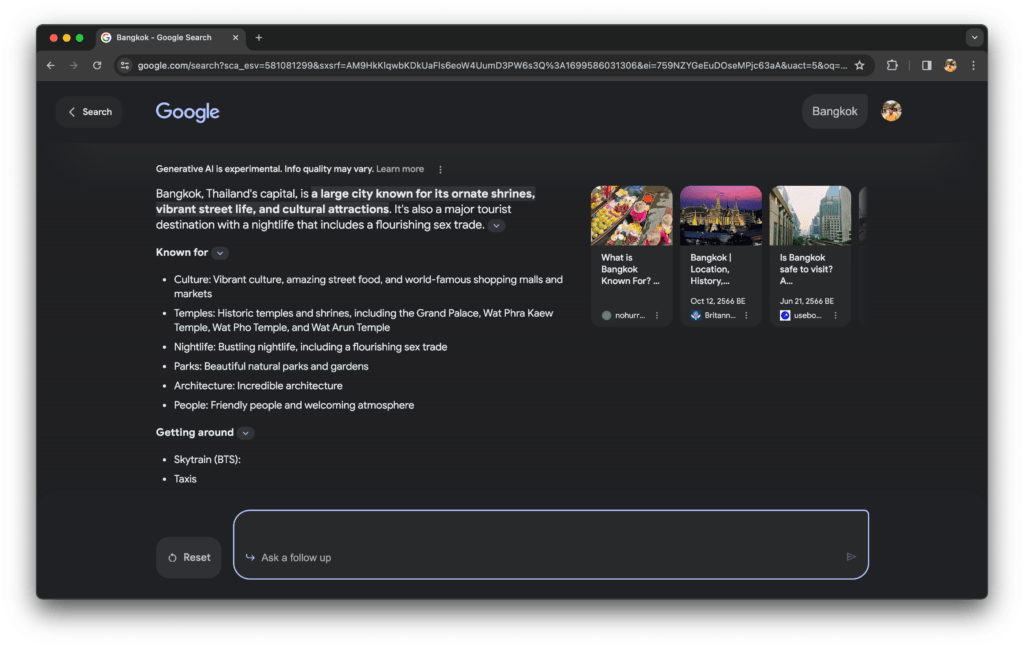Screen dimensions: 1024x647
Task: Reload the page
Action: (x=97, y=65)
